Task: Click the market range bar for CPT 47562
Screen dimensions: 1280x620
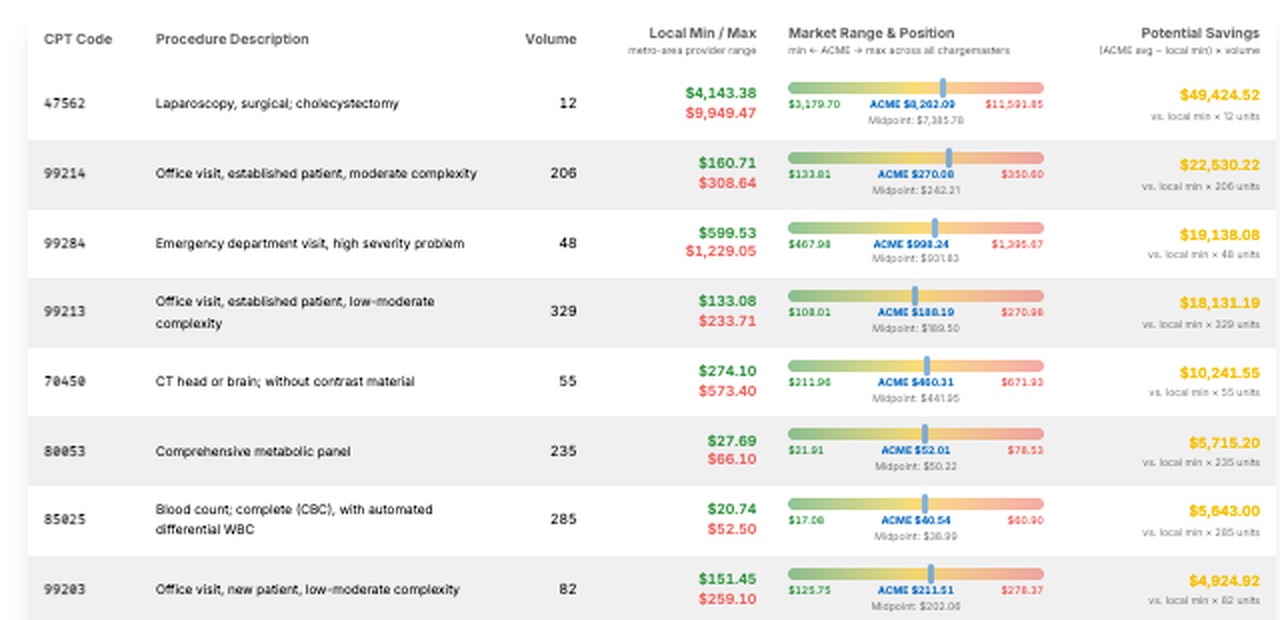Action: tap(916, 88)
